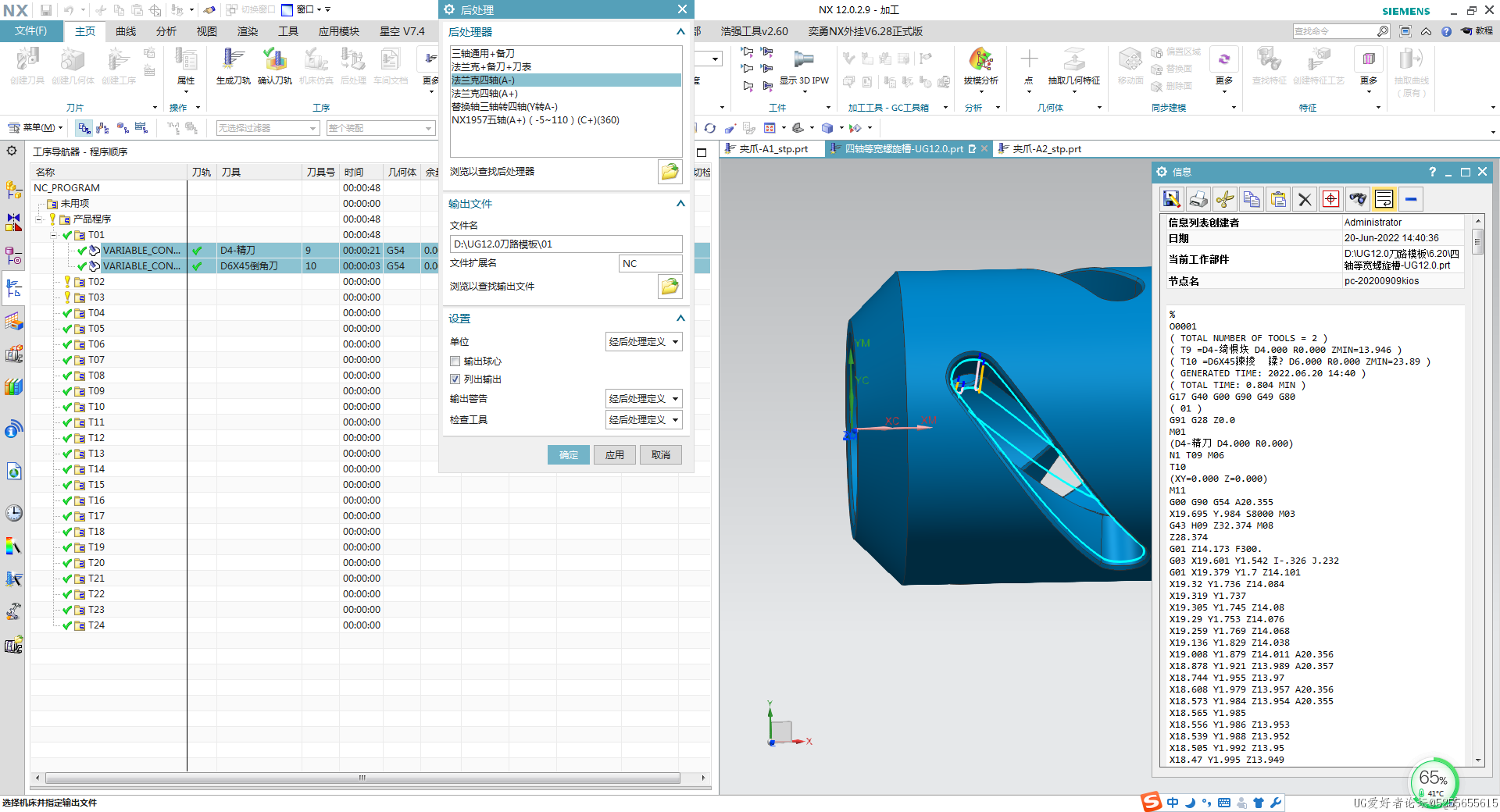This screenshot has width=1500, height=812.
Task: Browse for a post processor folder icon
Action: point(670,172)
